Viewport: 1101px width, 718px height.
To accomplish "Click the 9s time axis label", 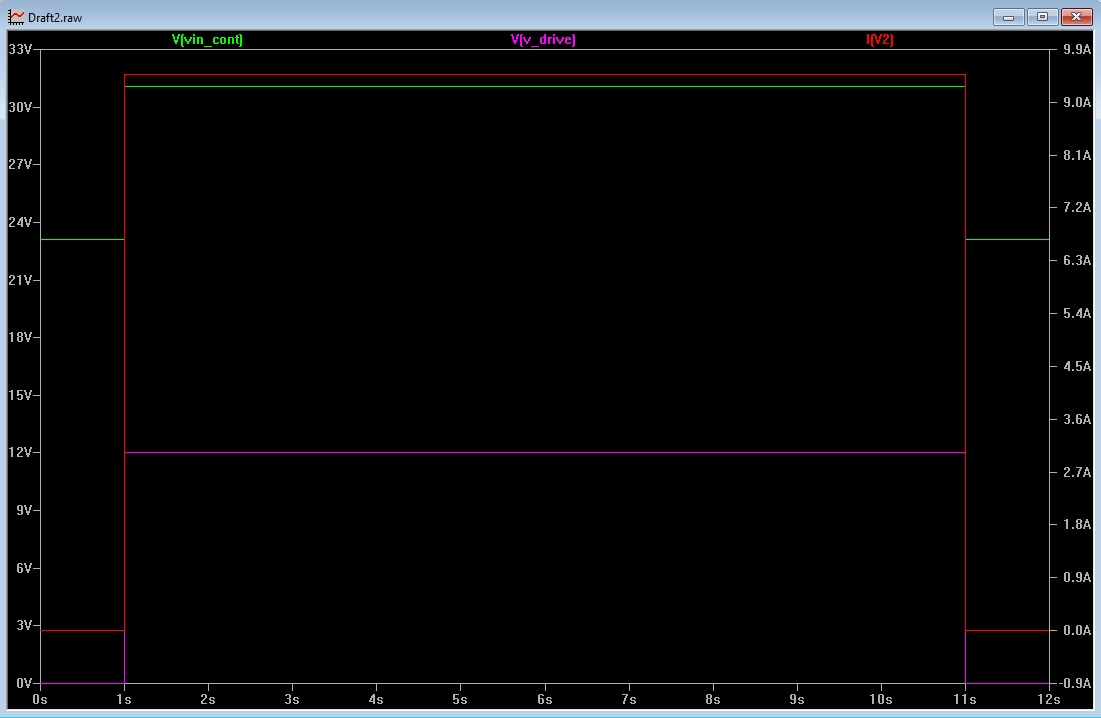I will coord(796,699).
